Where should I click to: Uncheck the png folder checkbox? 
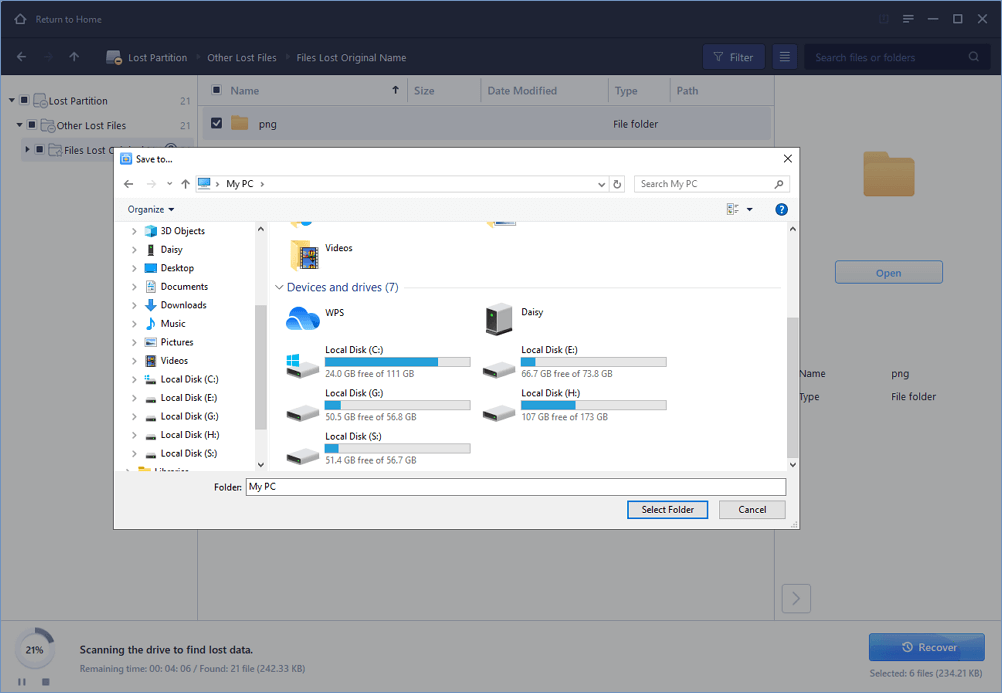(216, 124)
